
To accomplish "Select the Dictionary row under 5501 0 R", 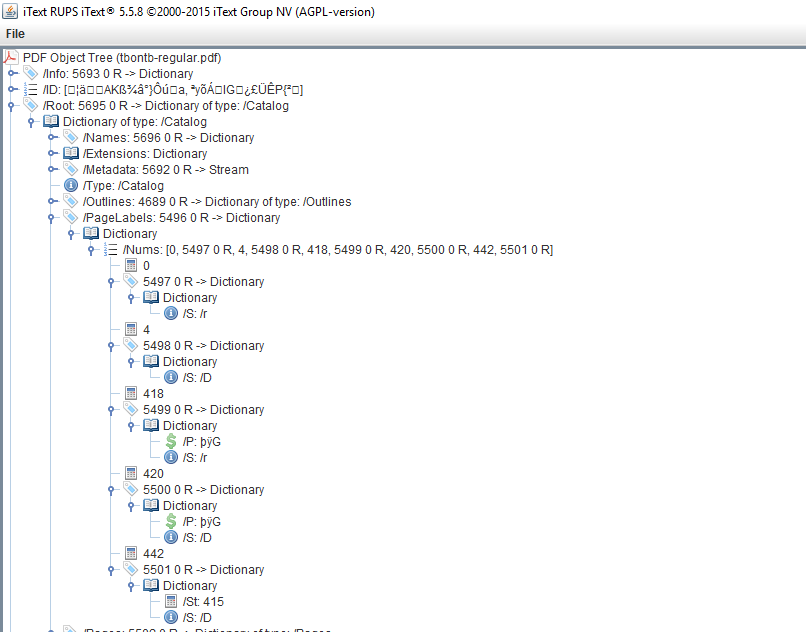I will (190, 586).
